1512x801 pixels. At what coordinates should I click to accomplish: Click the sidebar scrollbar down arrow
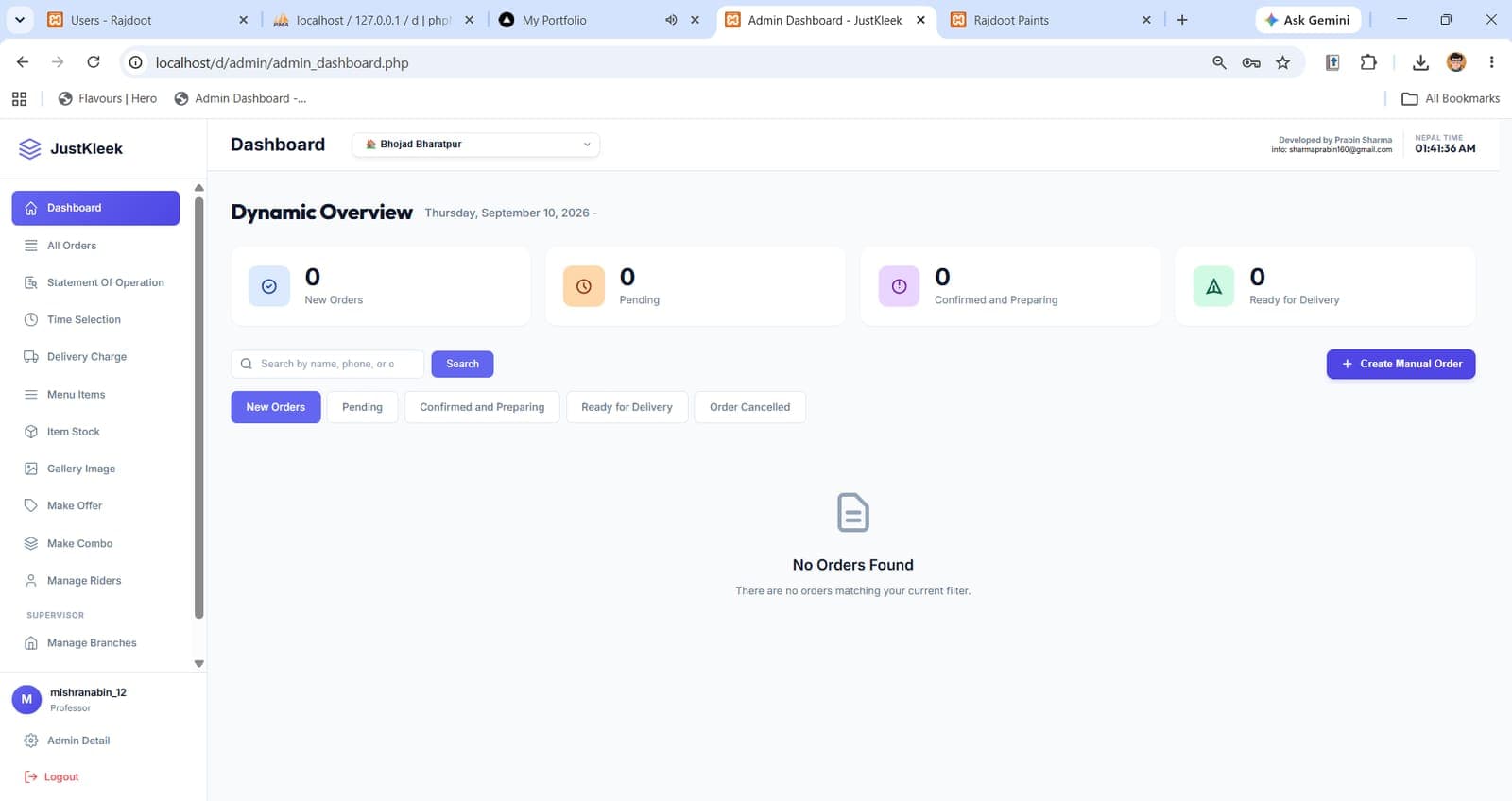pyautogui.click(x=198, y=664)
